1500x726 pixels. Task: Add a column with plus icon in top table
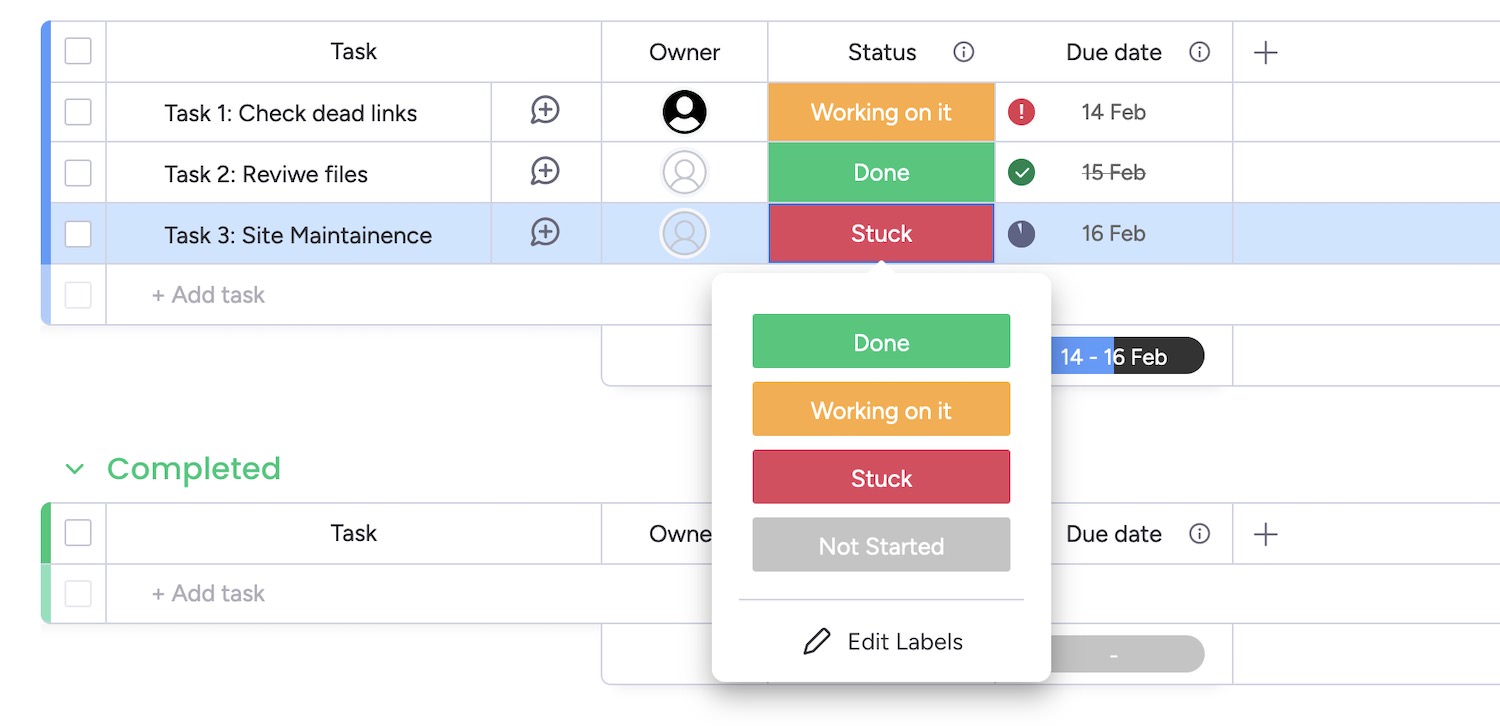(x=1266, y=52)
